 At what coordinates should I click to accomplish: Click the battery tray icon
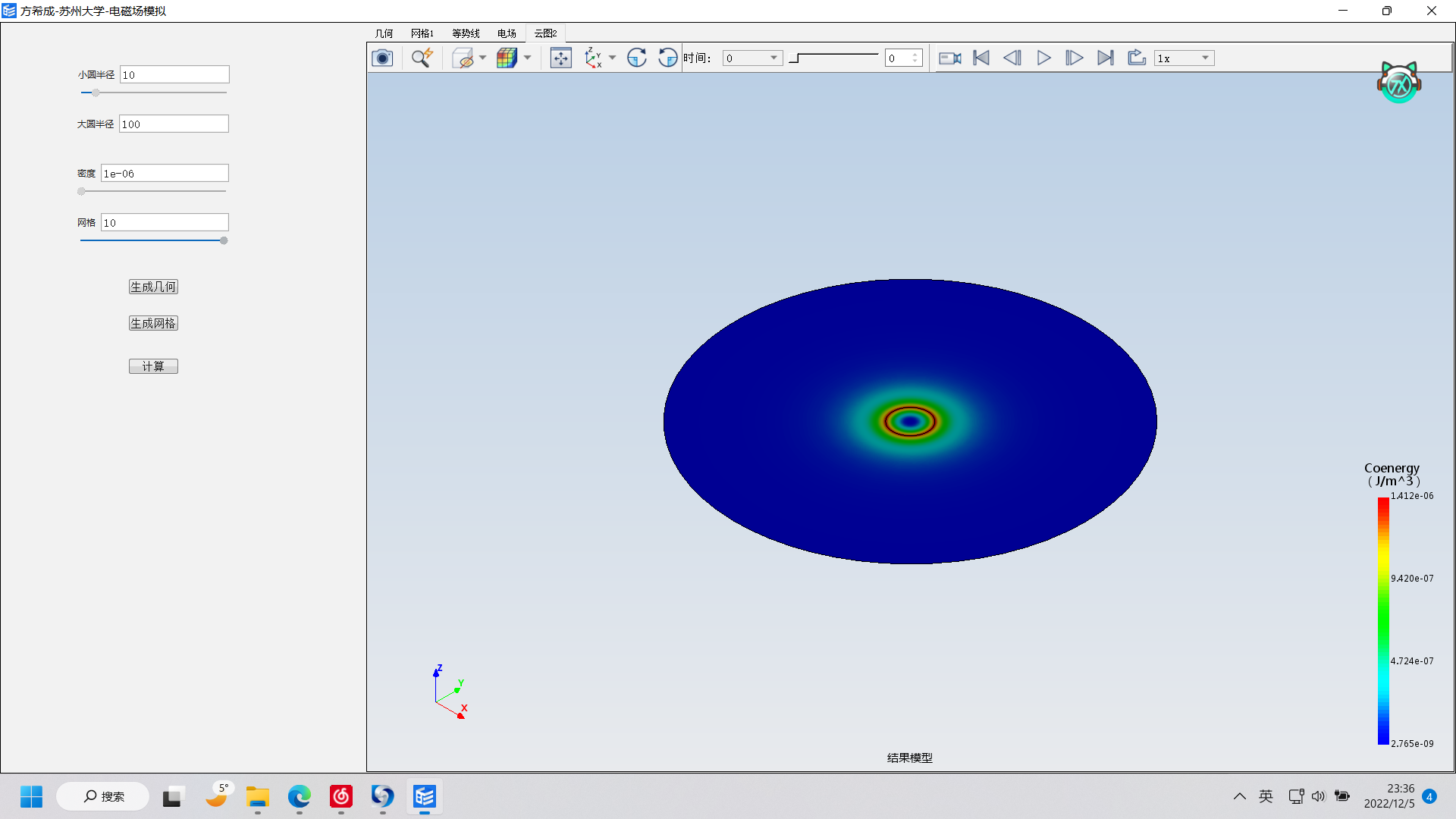(x=1342, y=796)
